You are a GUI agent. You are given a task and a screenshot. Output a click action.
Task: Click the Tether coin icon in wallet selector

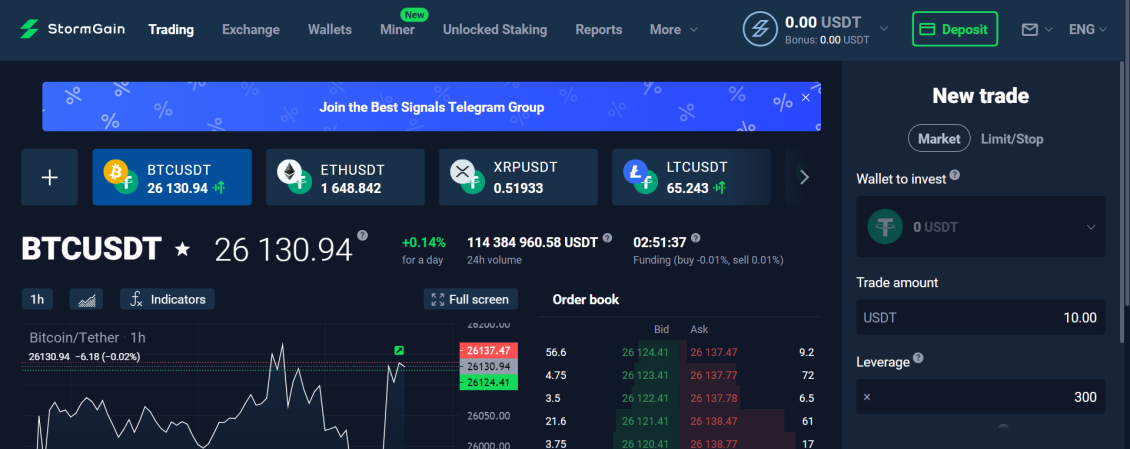pyautogui.click(x=886, y=227)
